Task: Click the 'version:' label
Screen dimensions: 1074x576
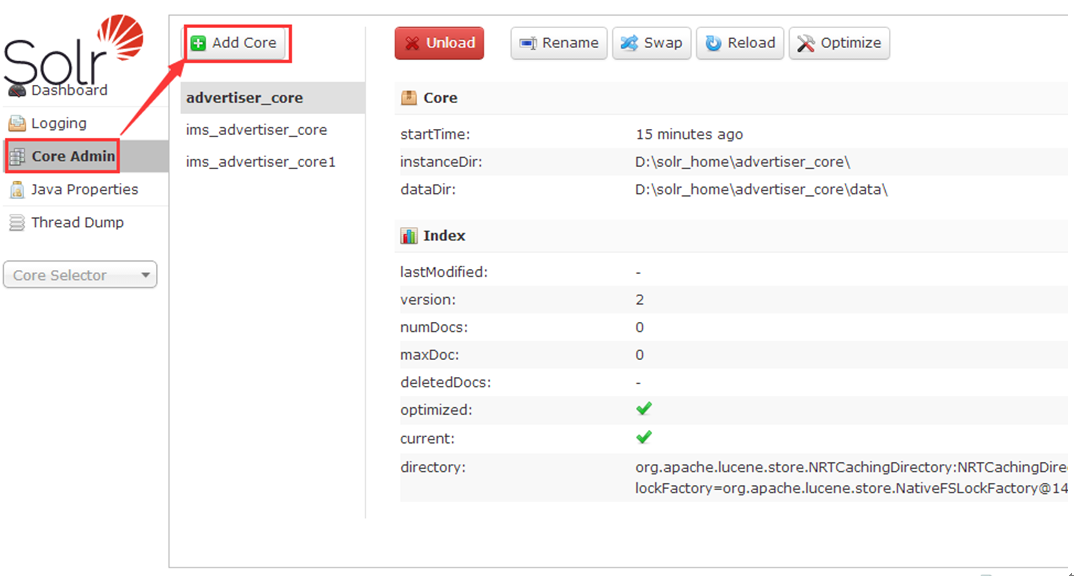Action: (x=428, y=300)
